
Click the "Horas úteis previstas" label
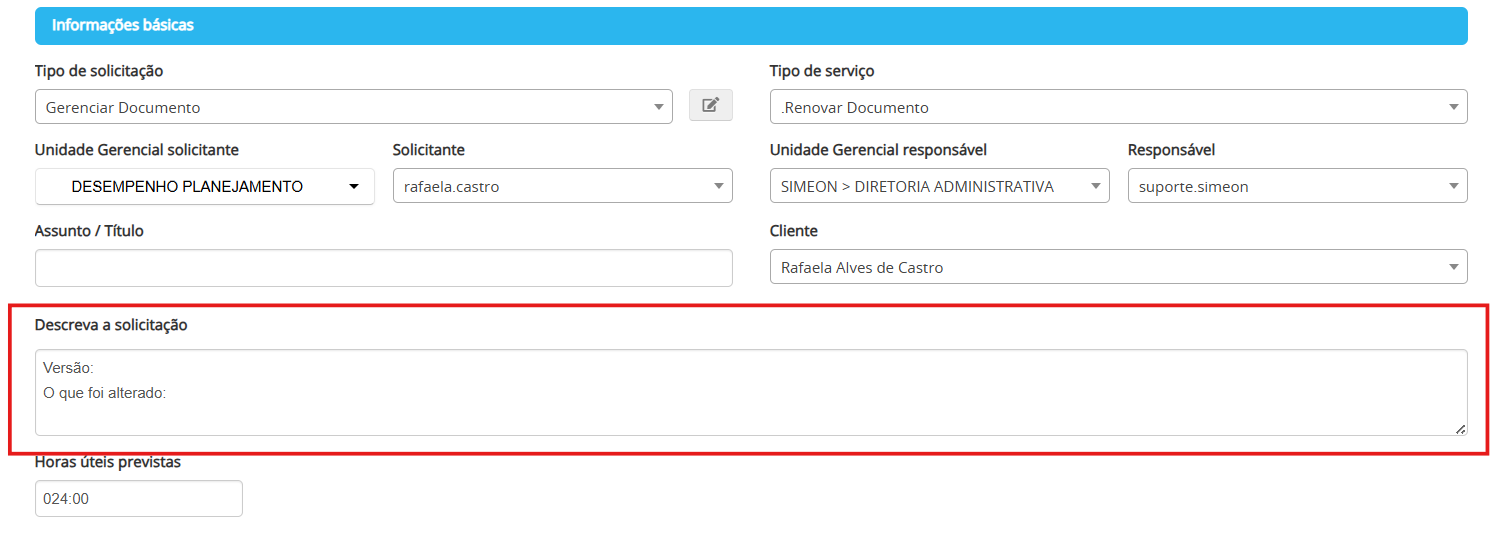point(107,462)
